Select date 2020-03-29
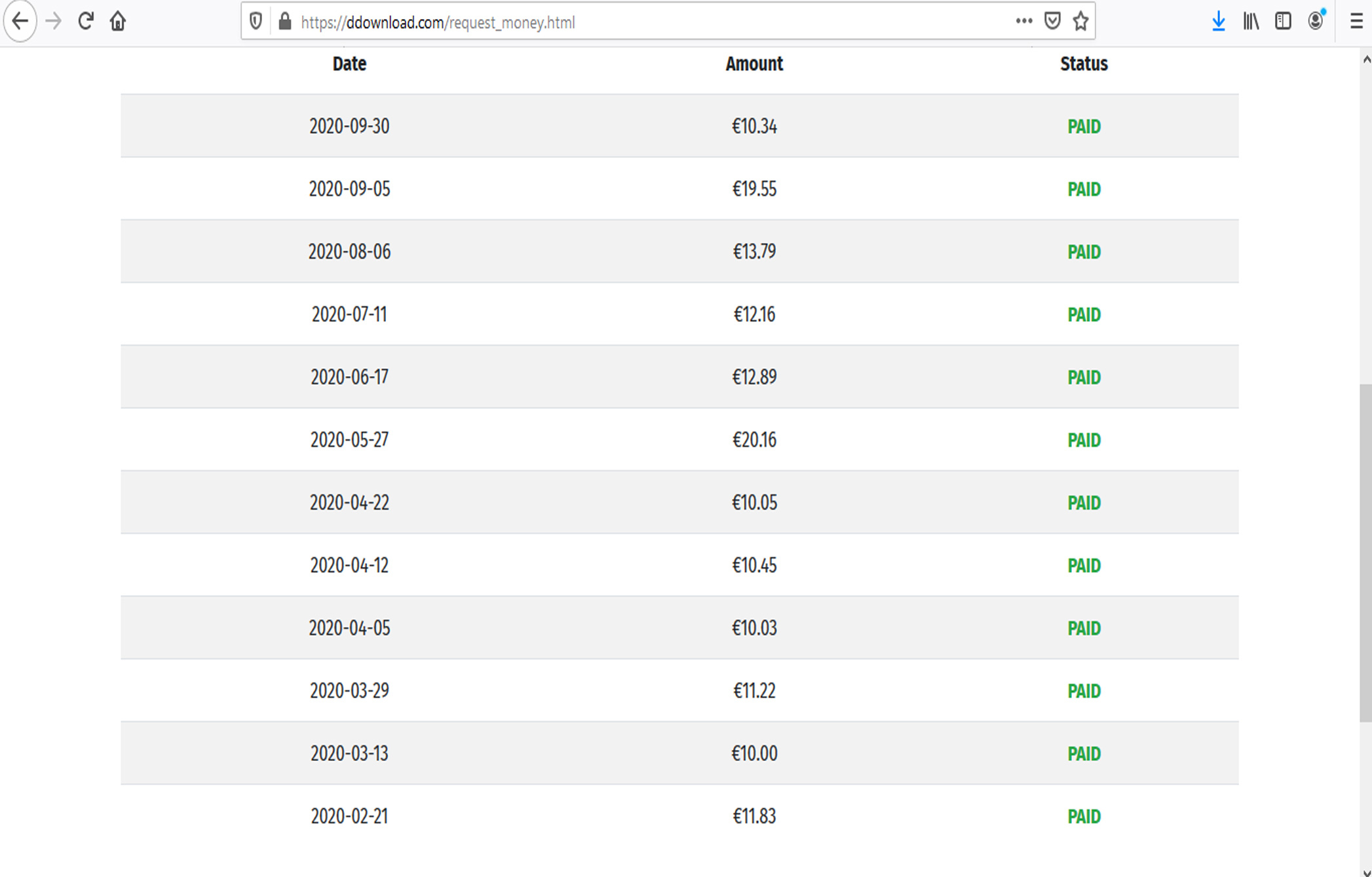This screenshot has height=877, width=1372. point(349,691)
